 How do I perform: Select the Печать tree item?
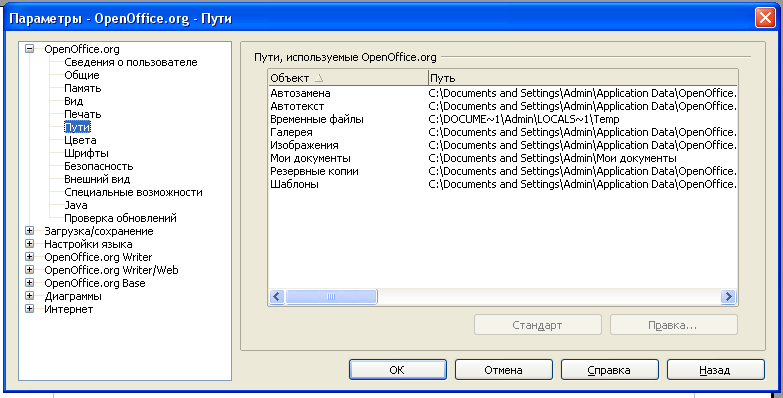83,114
